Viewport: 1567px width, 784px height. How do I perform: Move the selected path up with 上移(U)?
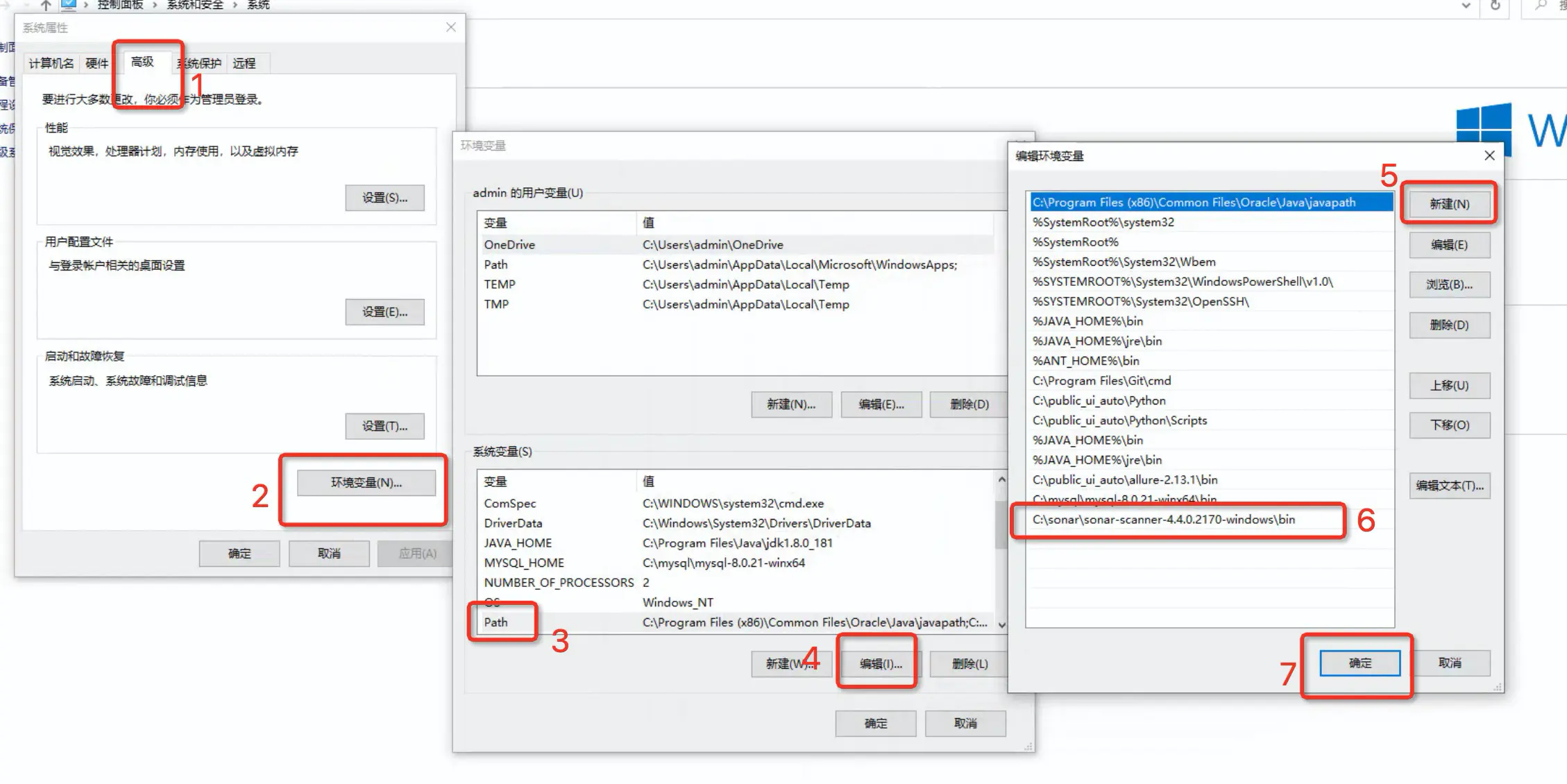[x=1450, y=386]
